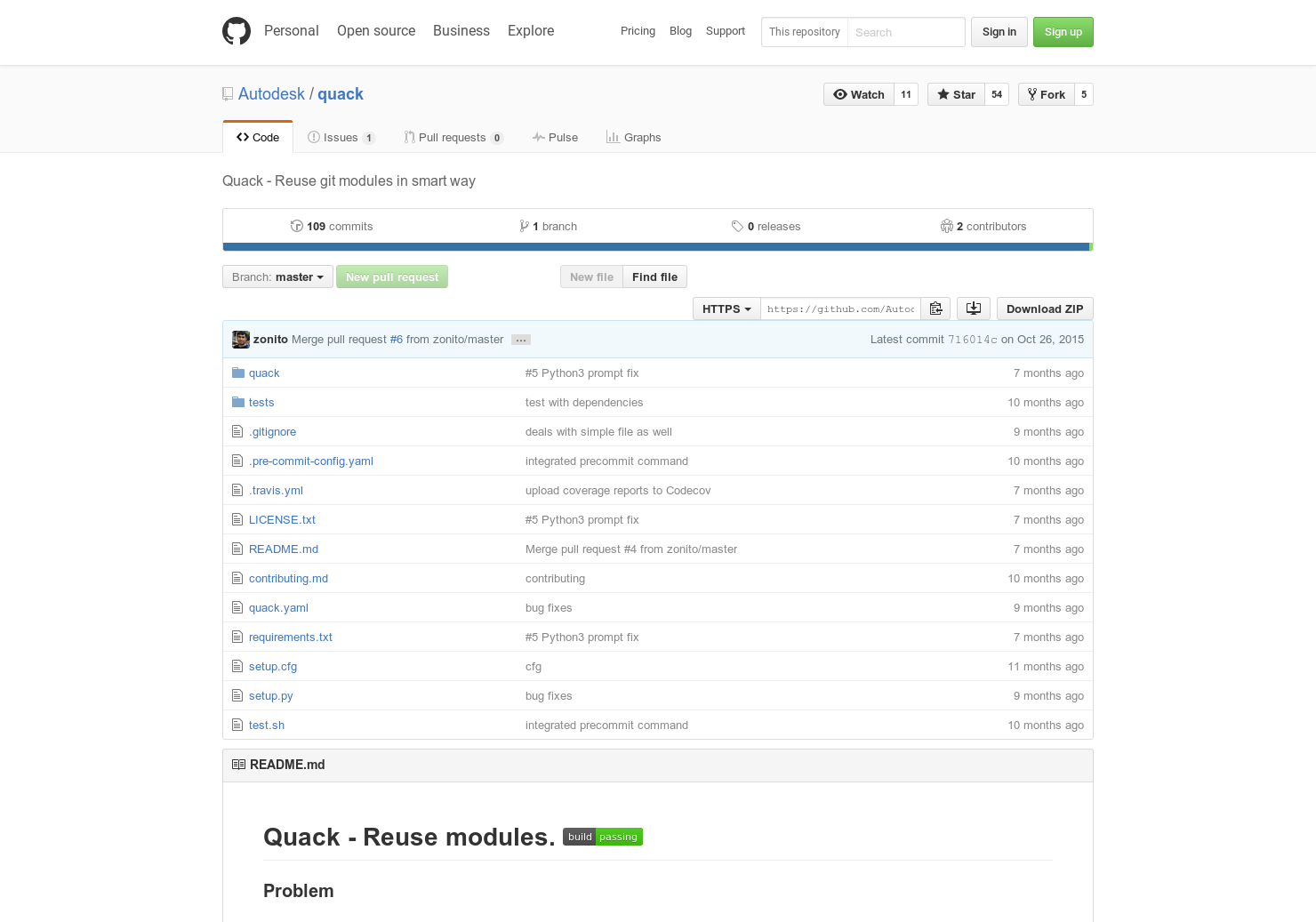Open repository in GitHub Desktop via clone icon
This screenshot has height=922, width=1316.
(973, 309)
